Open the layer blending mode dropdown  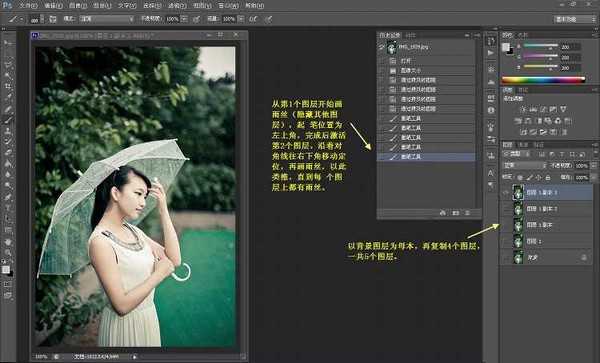click(x=524, y=166)
